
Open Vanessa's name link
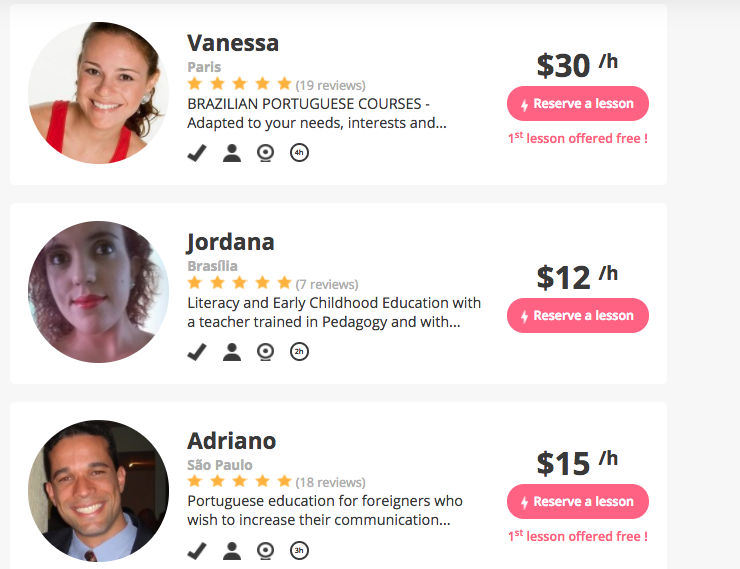(233, 43)
